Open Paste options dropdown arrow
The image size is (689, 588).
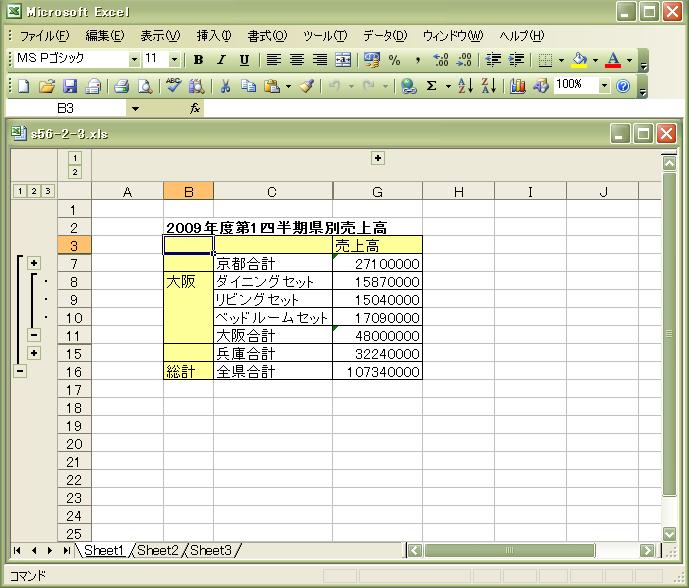point(288,87)
